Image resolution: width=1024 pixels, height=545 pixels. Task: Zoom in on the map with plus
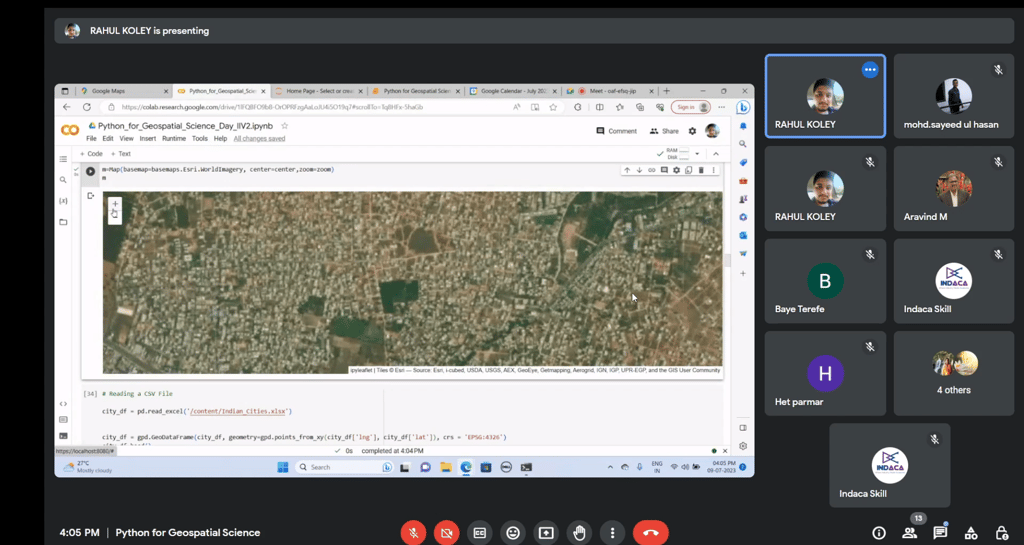115,204
